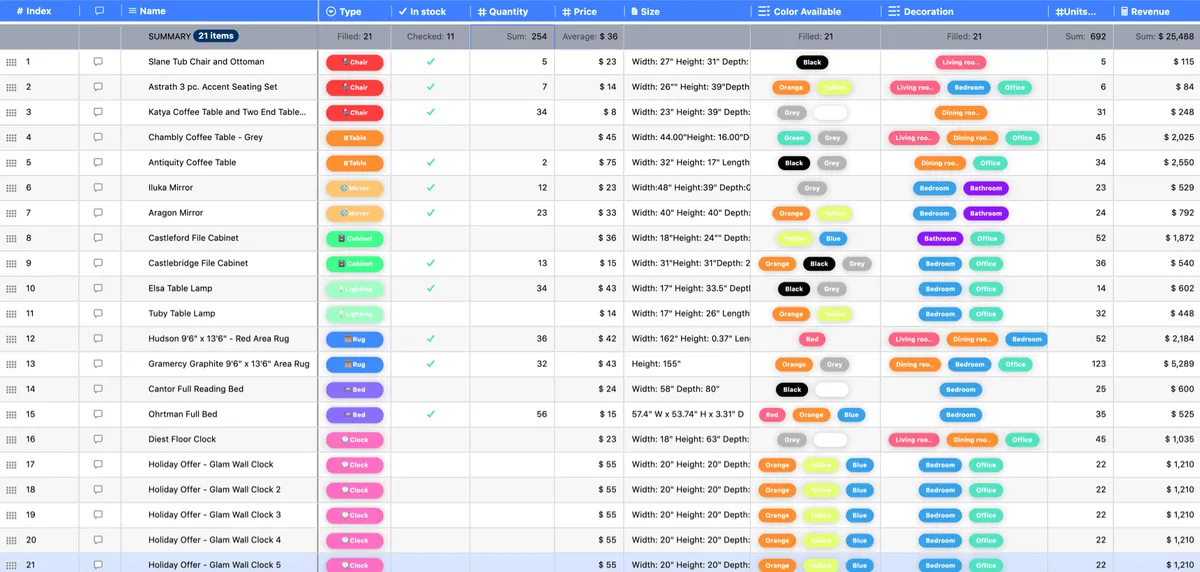Select the Quantity column header

512,11
